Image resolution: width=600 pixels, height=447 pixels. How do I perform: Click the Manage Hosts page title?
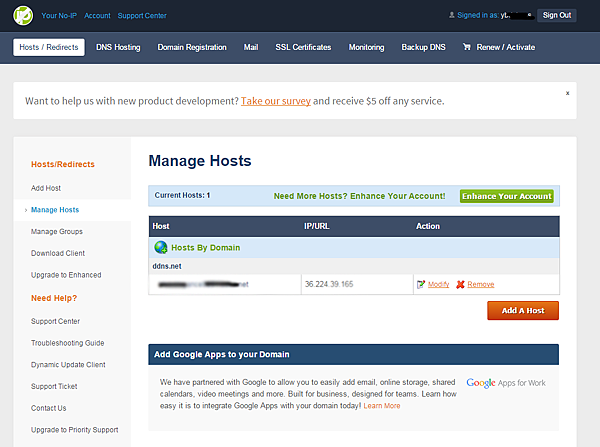pos(200,161)
